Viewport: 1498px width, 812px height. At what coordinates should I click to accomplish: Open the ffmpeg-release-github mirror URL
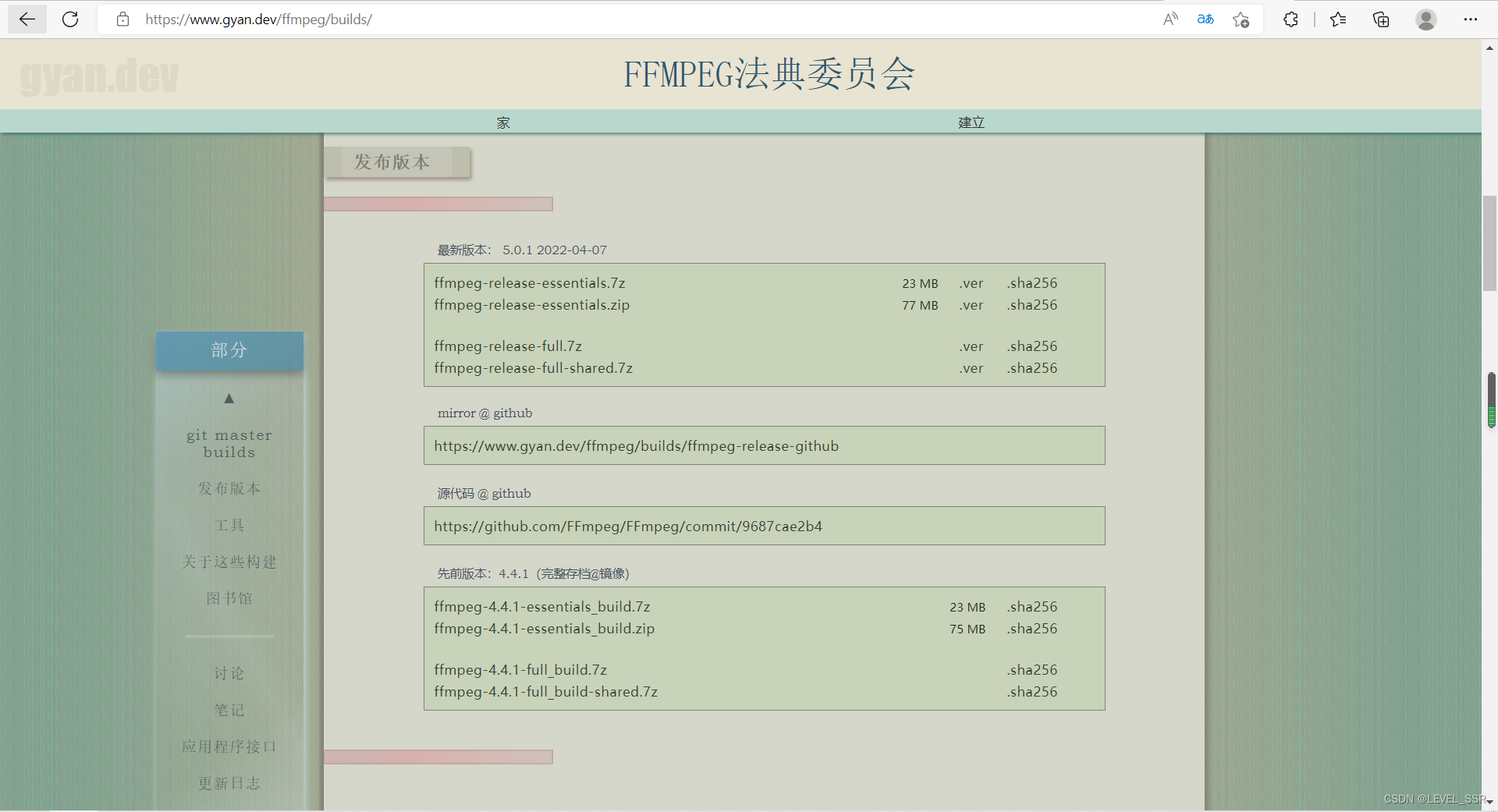click(x=637, y=446)
